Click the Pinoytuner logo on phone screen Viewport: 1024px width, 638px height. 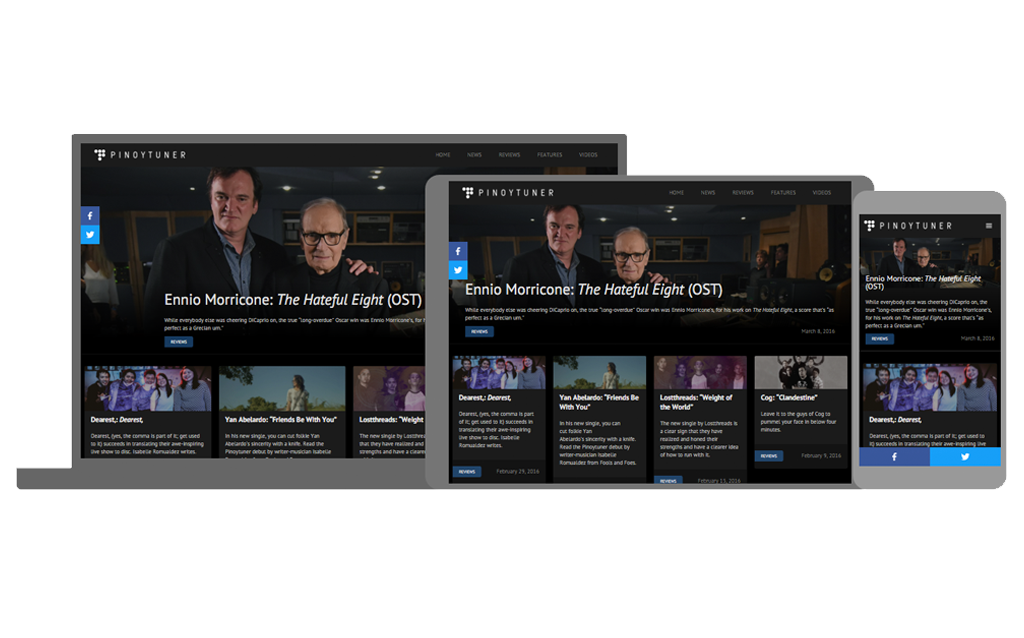pyautogui.click(x=908, y=226)
